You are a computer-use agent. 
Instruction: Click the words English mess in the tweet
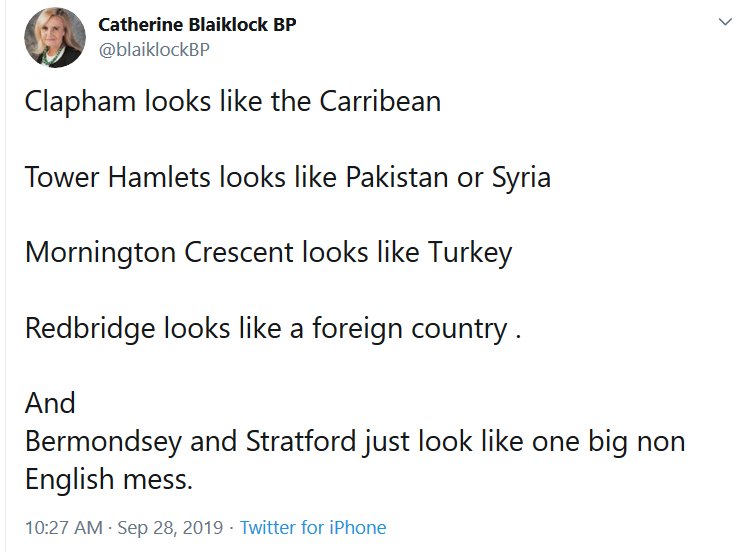pos(108,478)
